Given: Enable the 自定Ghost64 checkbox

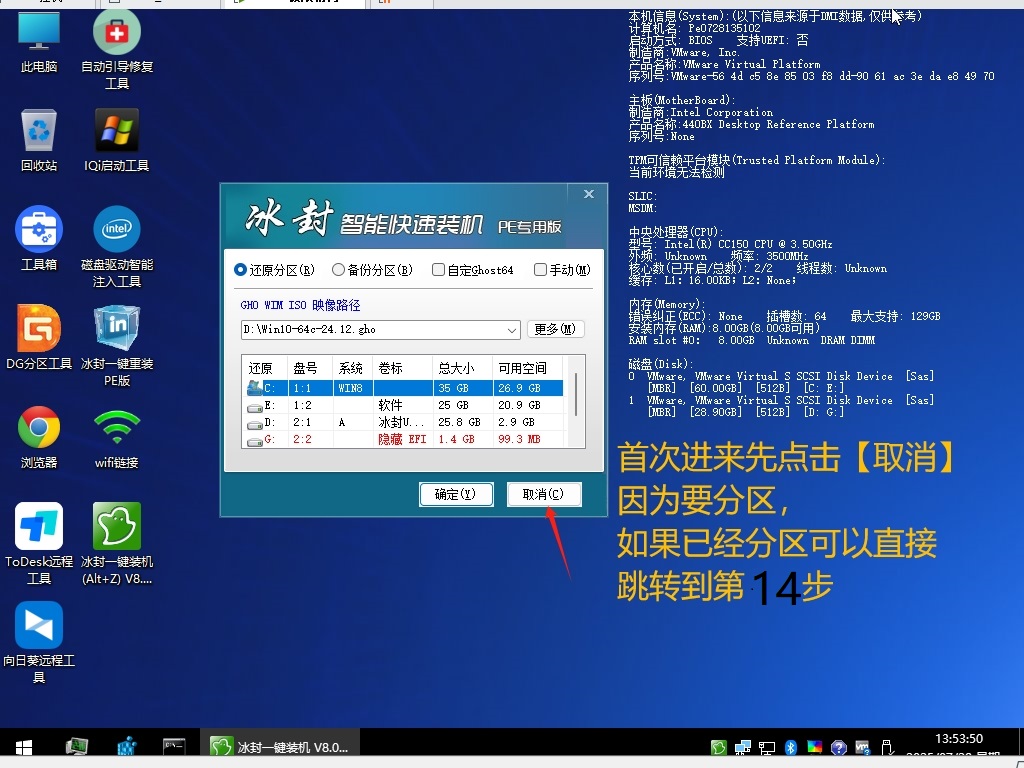Looking at the screenshot, I should tap(437, 269).
